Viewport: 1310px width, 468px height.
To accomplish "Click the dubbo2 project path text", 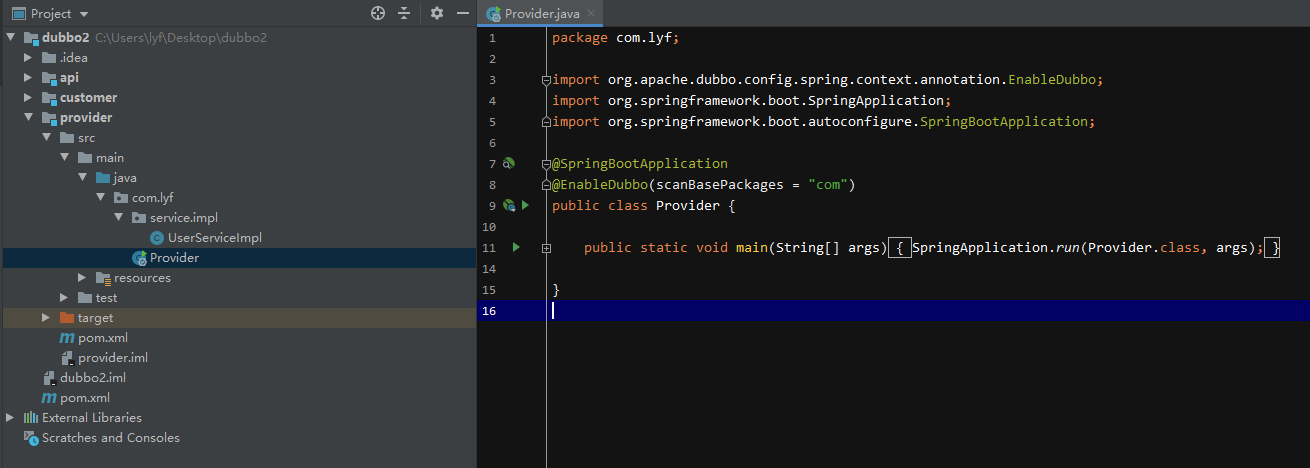I will [x=181, y=38].
